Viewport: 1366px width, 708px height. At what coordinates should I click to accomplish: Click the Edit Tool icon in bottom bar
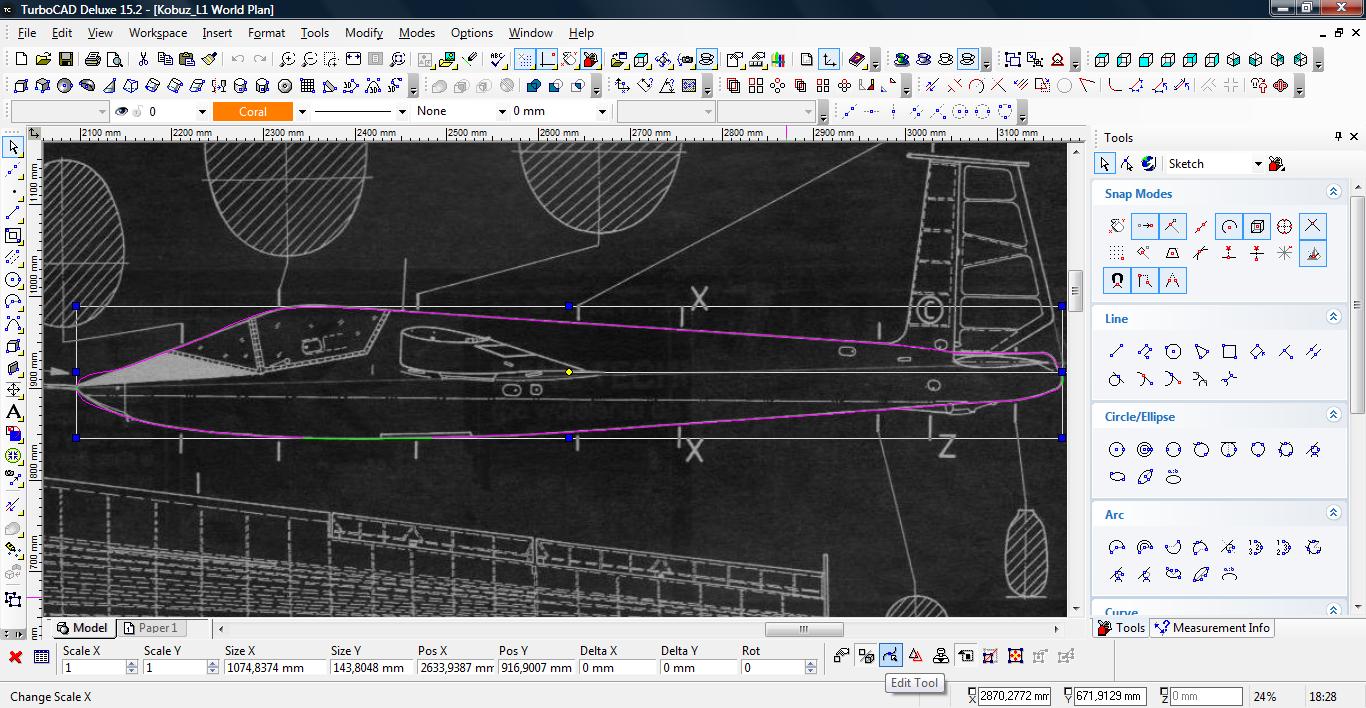pyautogui.click(x=890, y=656)
